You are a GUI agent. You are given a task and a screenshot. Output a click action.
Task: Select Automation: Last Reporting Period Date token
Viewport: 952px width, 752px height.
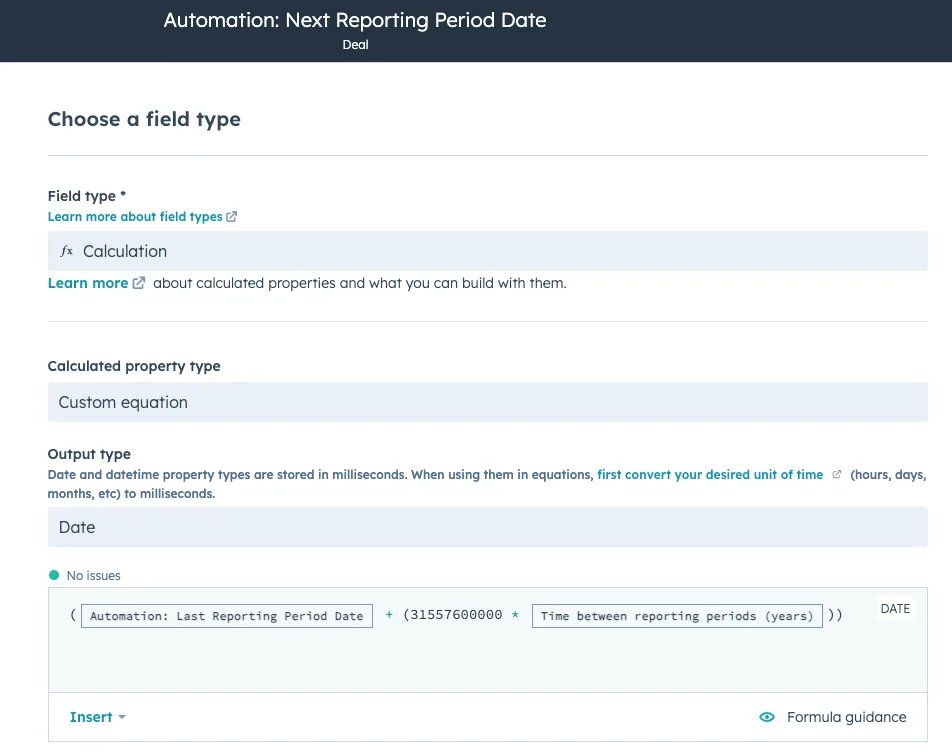tap(226, 616)
